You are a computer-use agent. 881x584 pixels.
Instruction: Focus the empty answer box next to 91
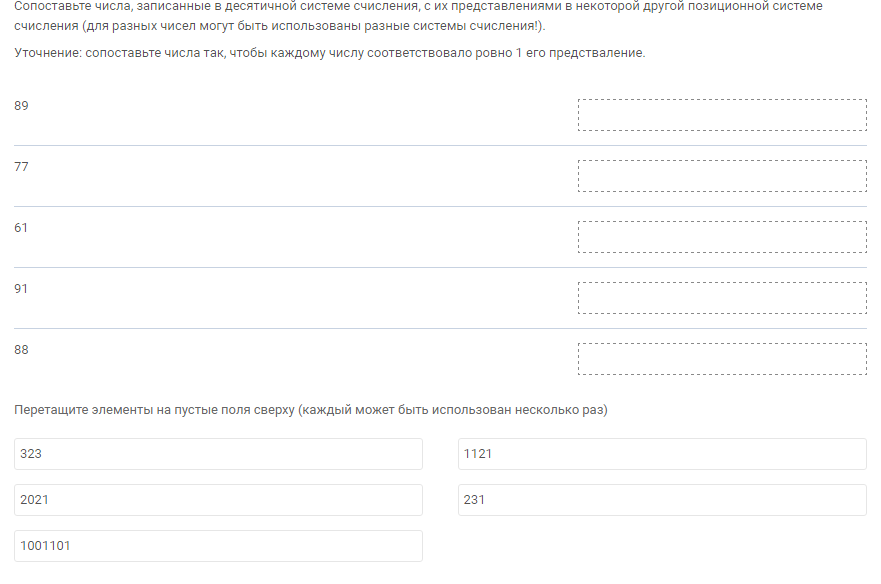tap(722, 298)
